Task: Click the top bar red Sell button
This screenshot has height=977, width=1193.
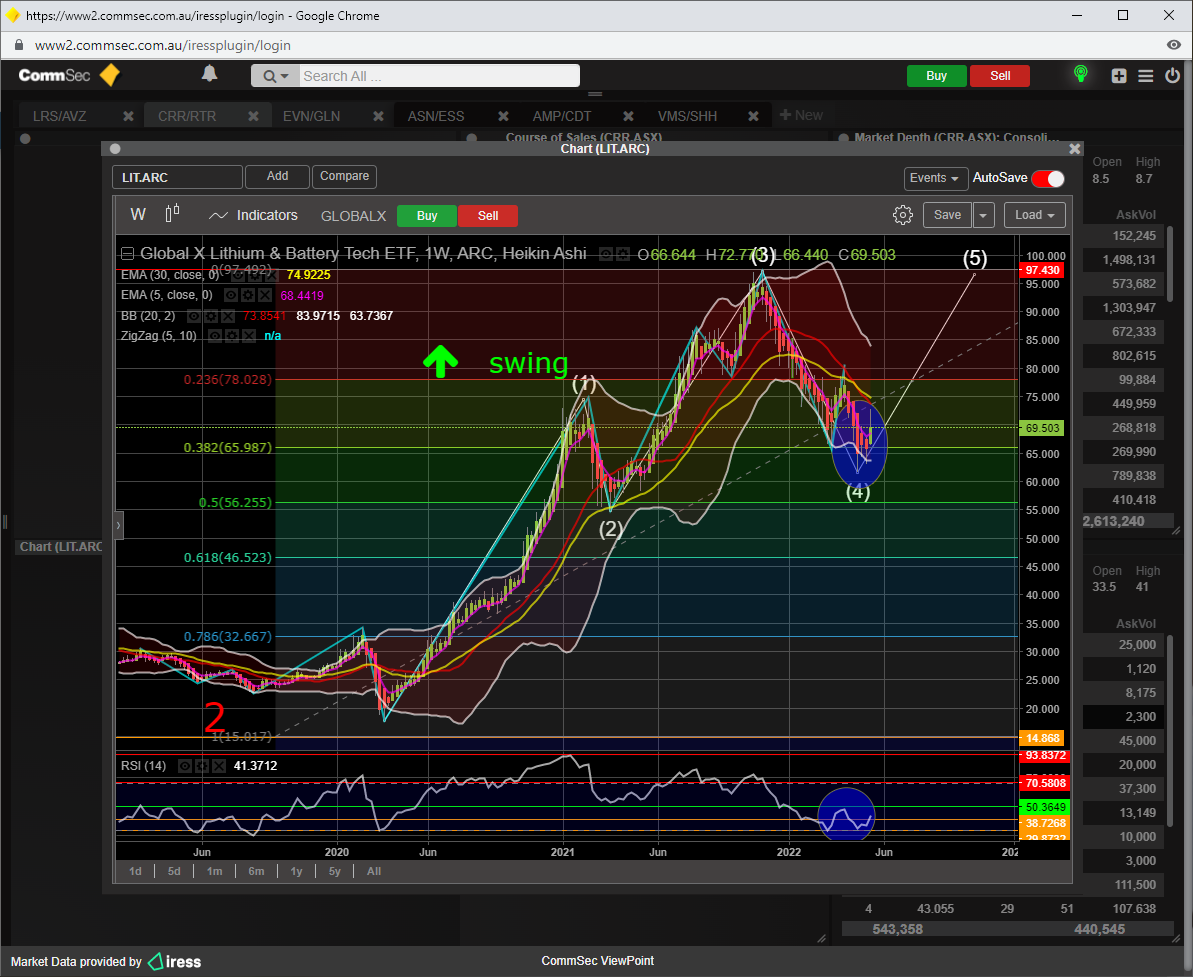Action: 1000,76
